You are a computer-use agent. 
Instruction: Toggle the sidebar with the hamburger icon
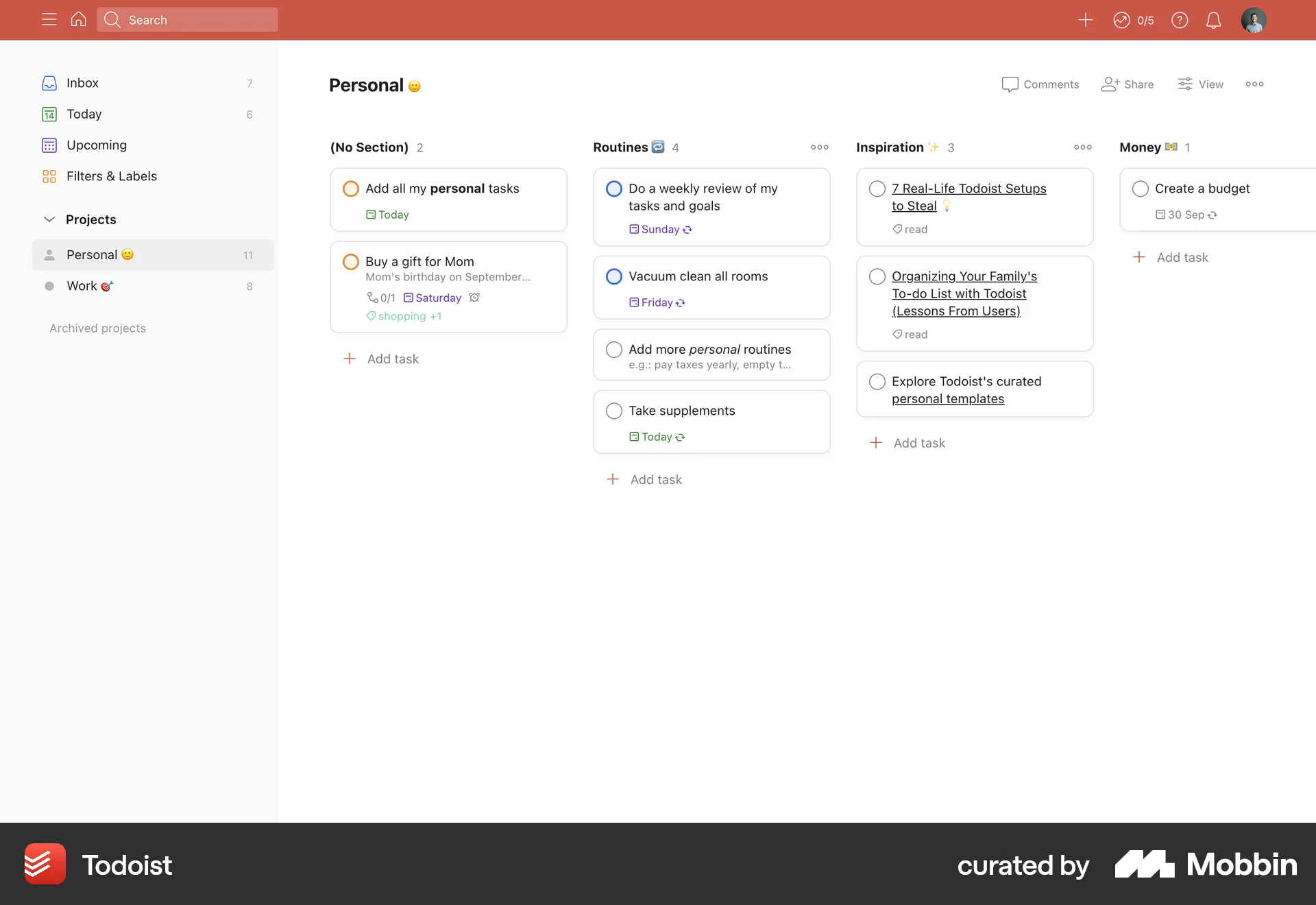(x=49, y=19)
